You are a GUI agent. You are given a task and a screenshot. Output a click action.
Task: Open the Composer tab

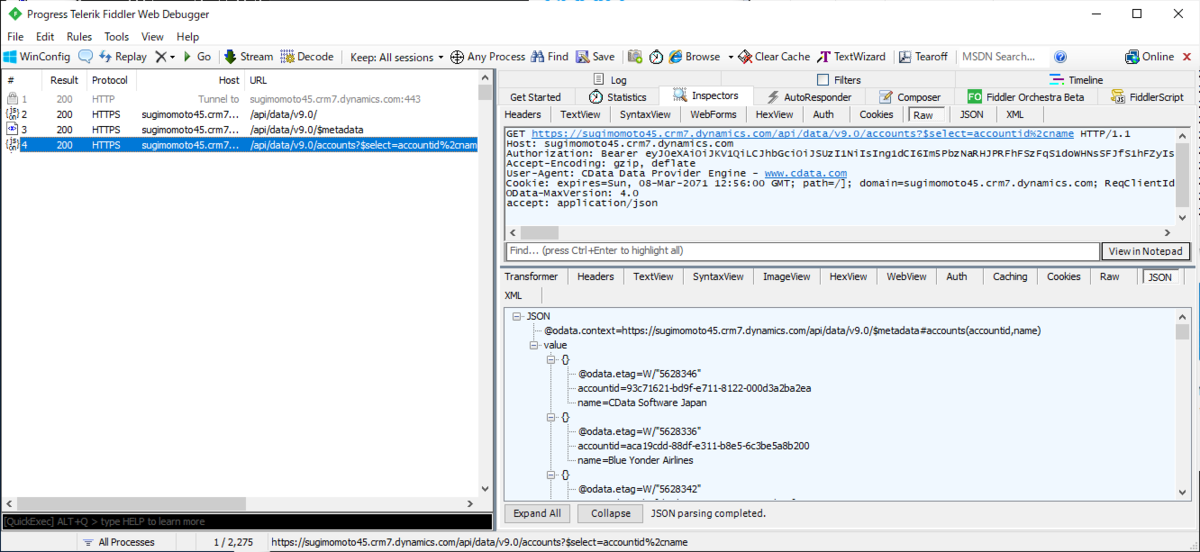pos(910,97)
